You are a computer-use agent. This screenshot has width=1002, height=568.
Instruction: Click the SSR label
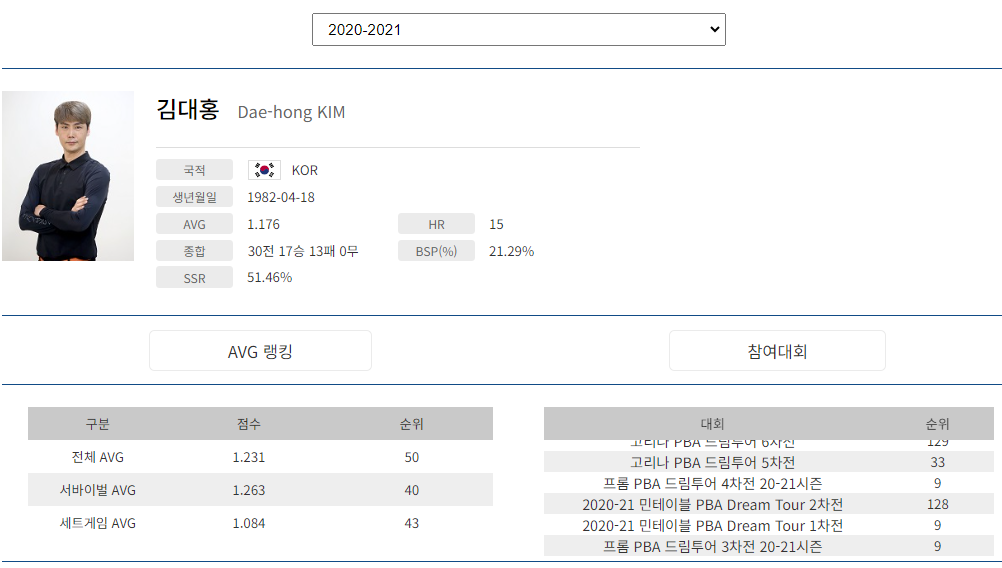pos(194,278)
